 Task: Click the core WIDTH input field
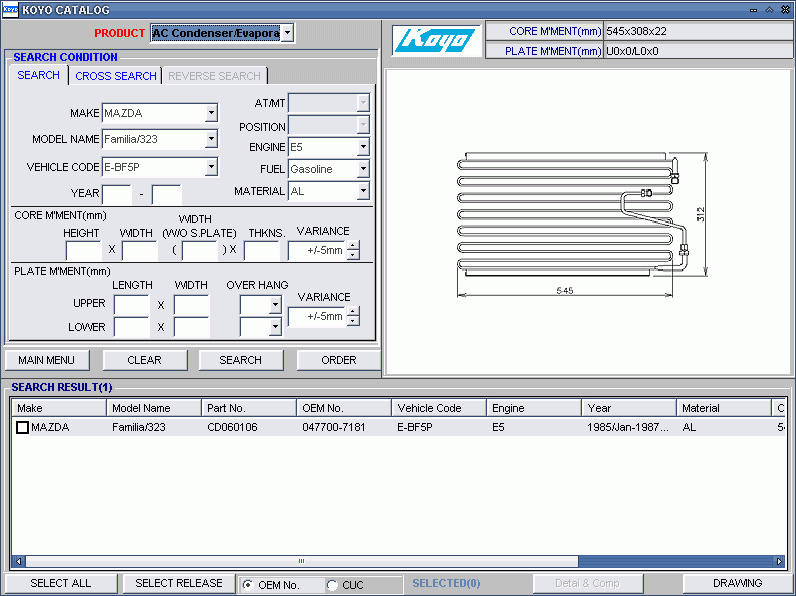(x=140, y=250)
